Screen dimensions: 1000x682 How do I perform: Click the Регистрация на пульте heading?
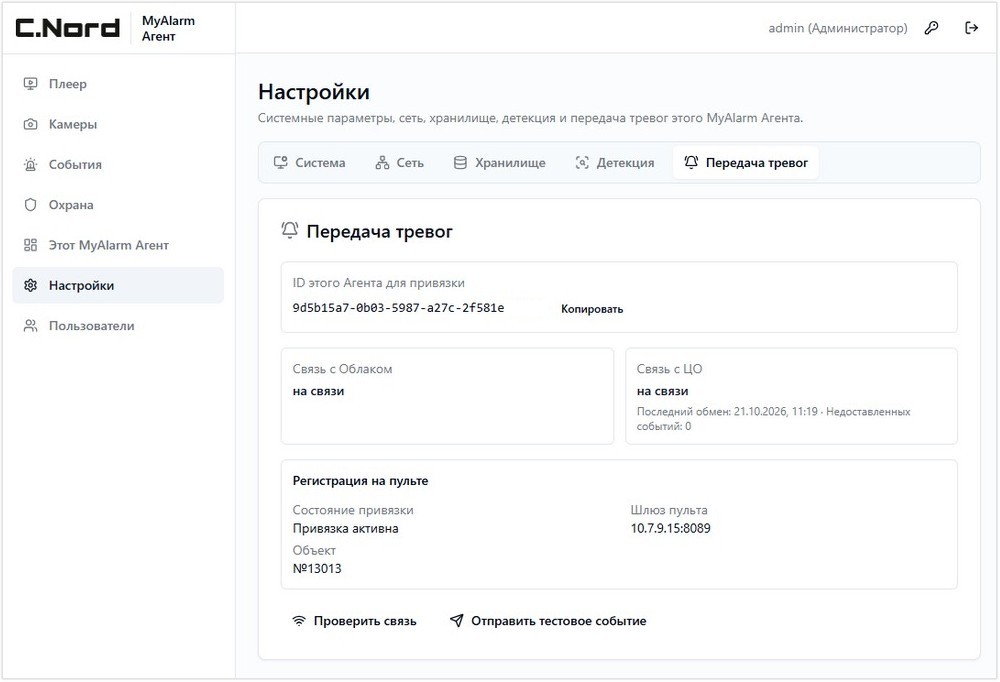[360, 480]
